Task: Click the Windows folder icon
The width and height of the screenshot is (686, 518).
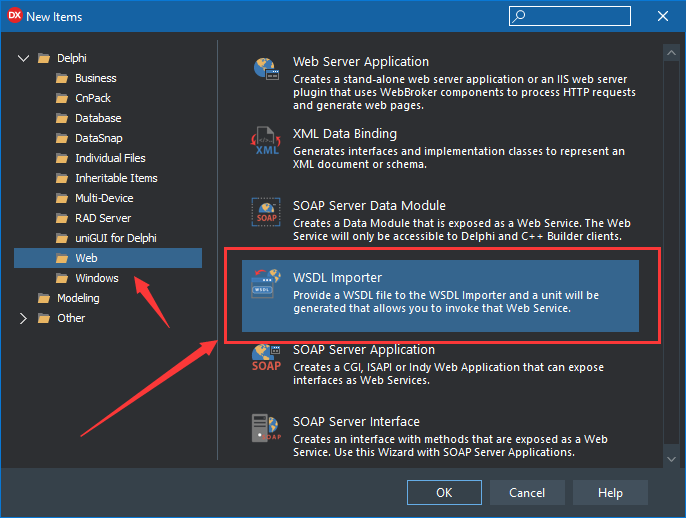Action: [62, 278]
